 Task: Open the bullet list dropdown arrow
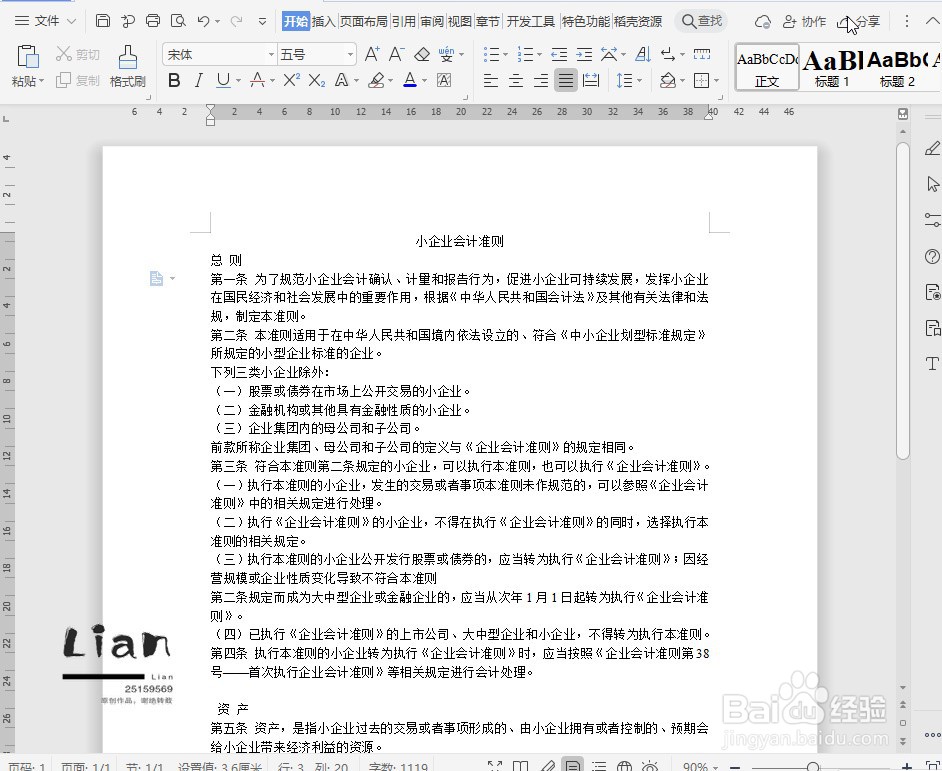tap(505, 55)
